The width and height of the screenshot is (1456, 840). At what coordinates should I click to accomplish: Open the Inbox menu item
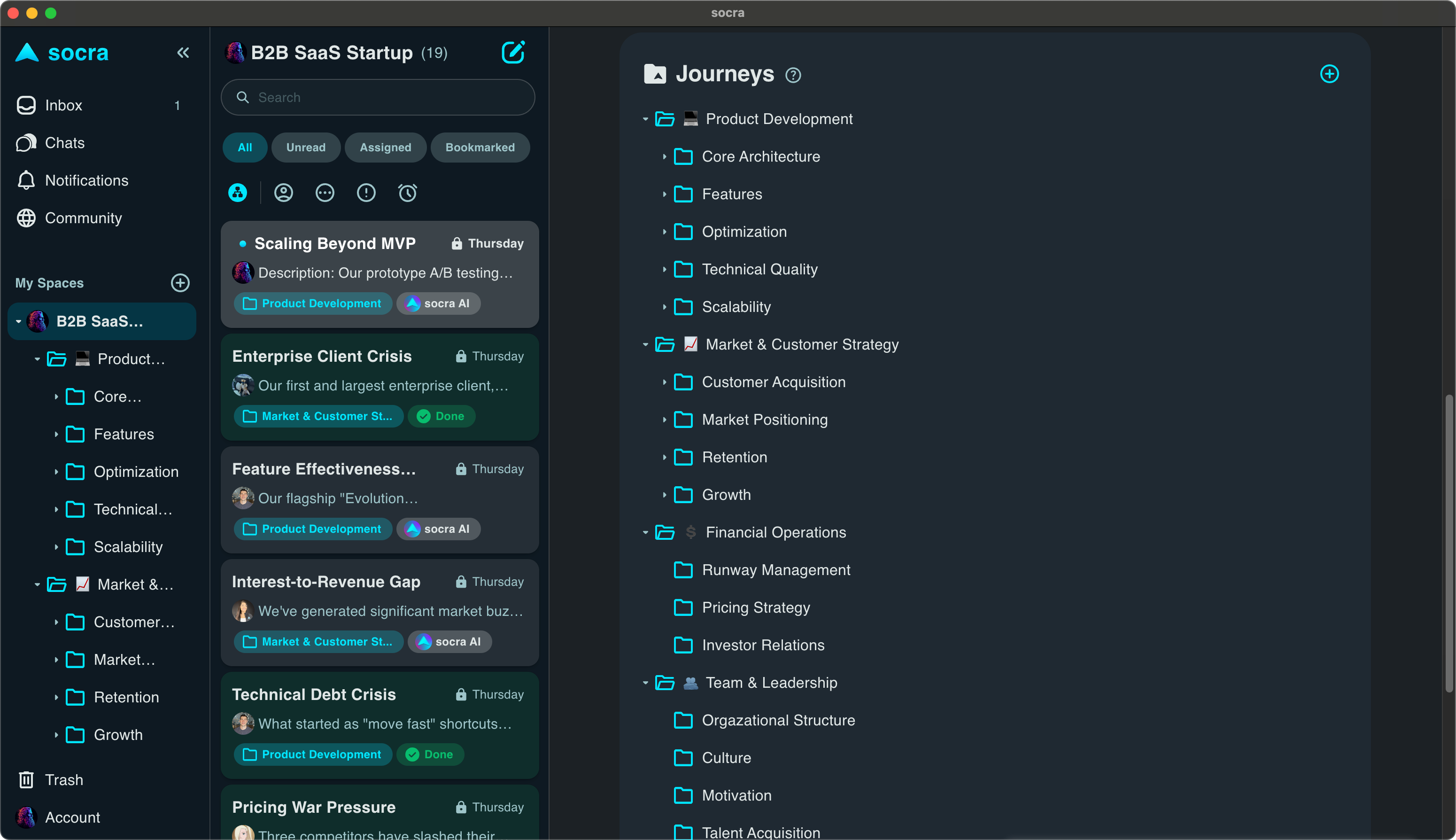pyautogui.click(x=63, y=106)
